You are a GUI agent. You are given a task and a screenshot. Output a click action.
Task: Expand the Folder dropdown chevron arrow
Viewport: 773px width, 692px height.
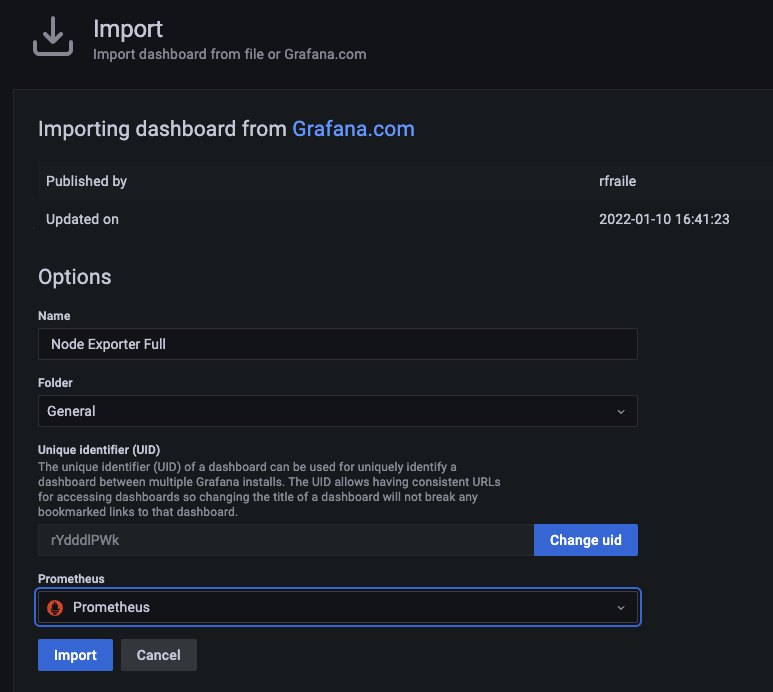click(621, 412)
